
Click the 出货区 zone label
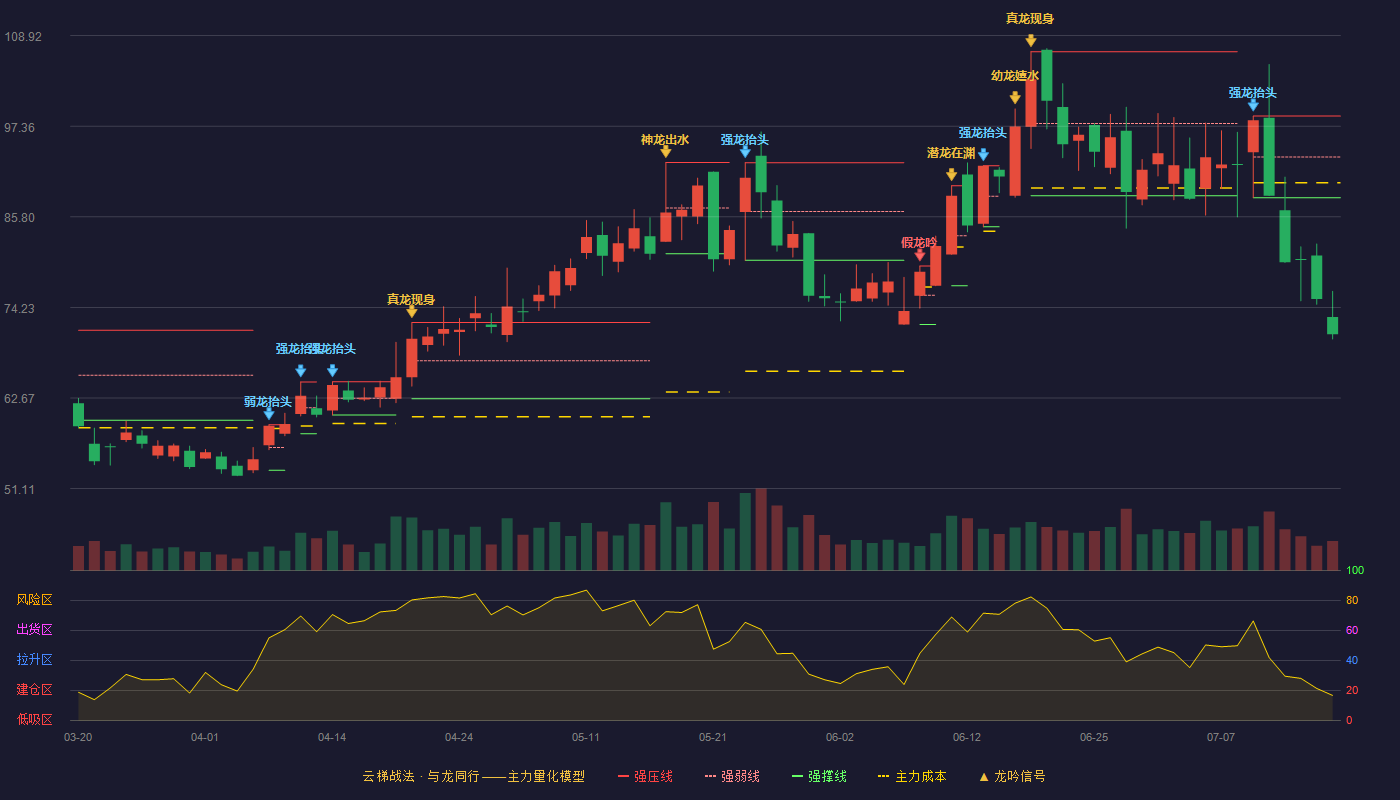(35, 630)
